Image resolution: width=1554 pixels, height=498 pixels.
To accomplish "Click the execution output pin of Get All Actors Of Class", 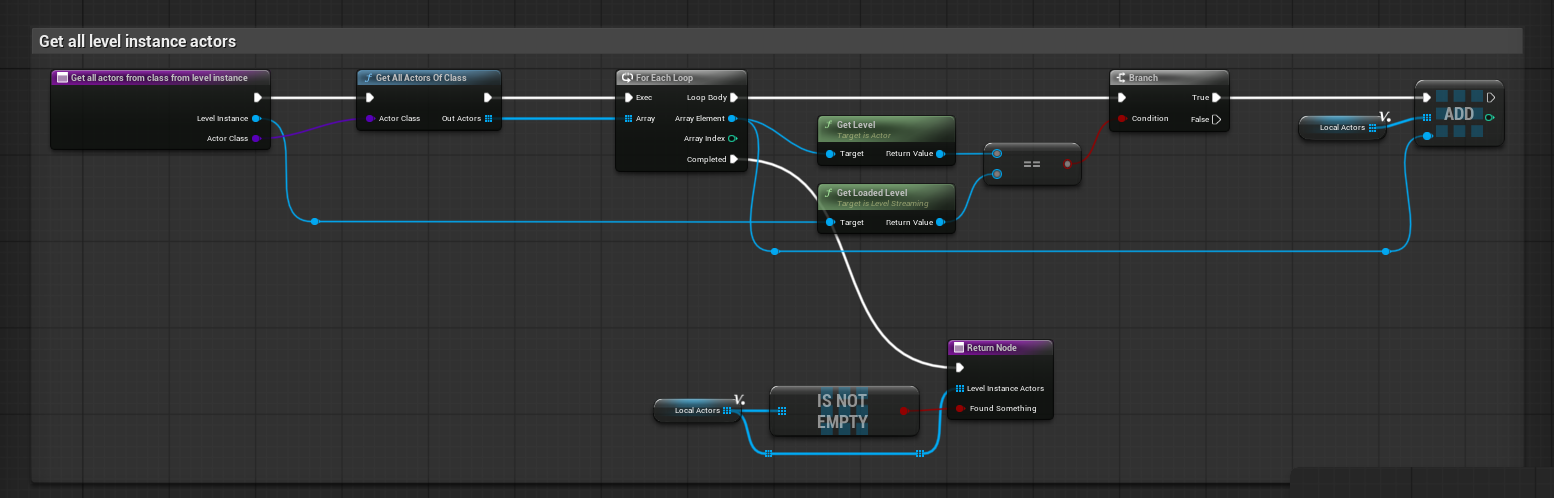I will click(x=488, y=98).
